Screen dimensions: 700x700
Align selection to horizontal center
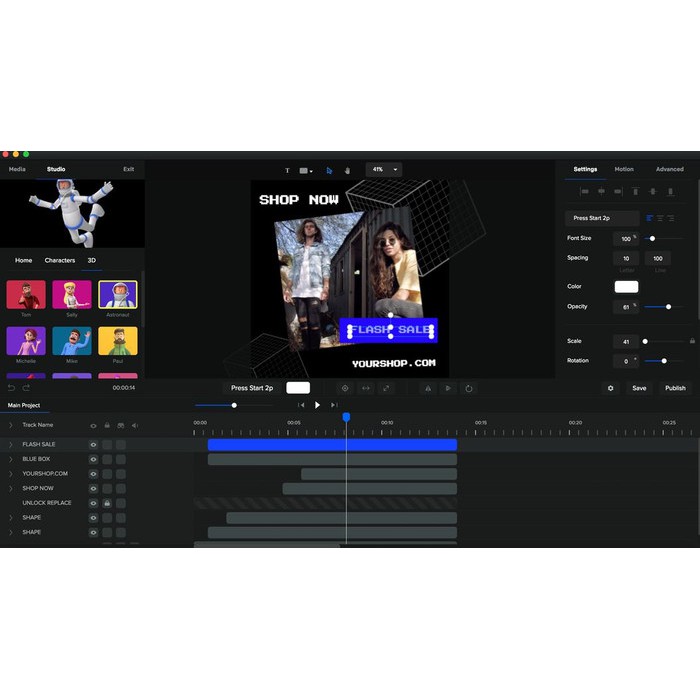[x=601, y=192]
